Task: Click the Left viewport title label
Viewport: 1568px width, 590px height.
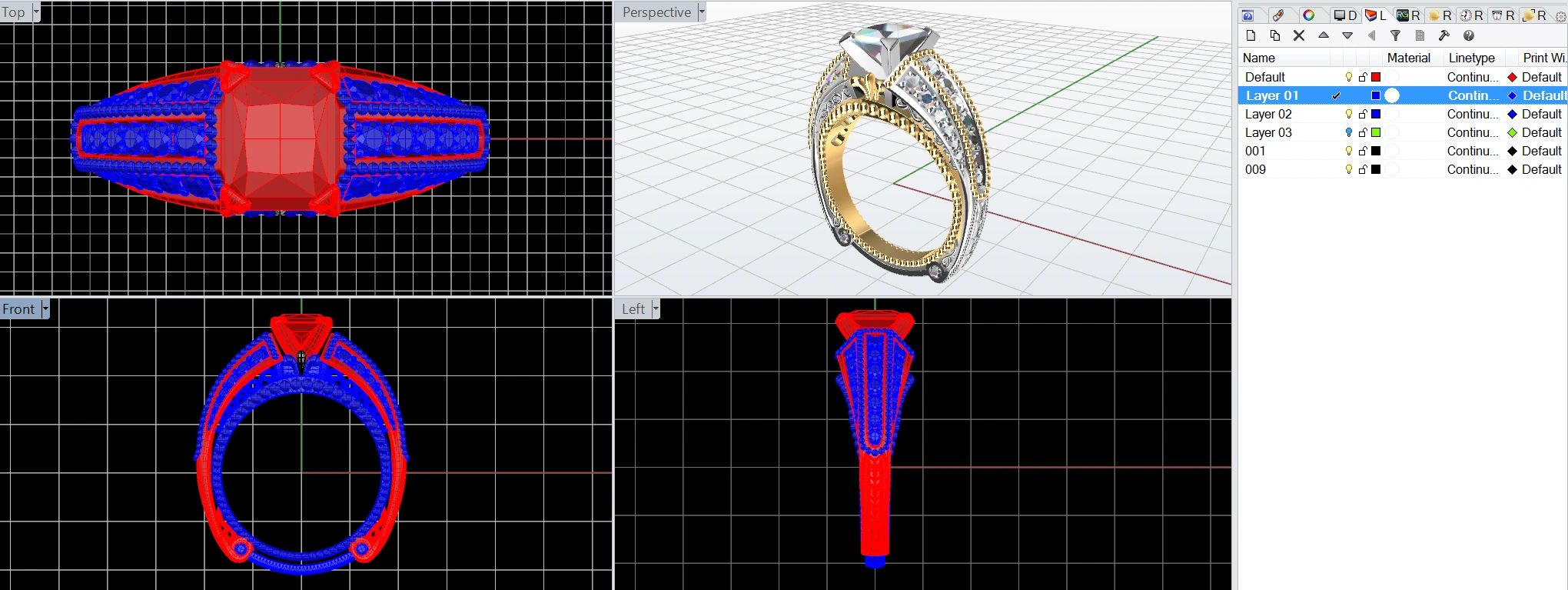Action: click(x=633, y=309)
